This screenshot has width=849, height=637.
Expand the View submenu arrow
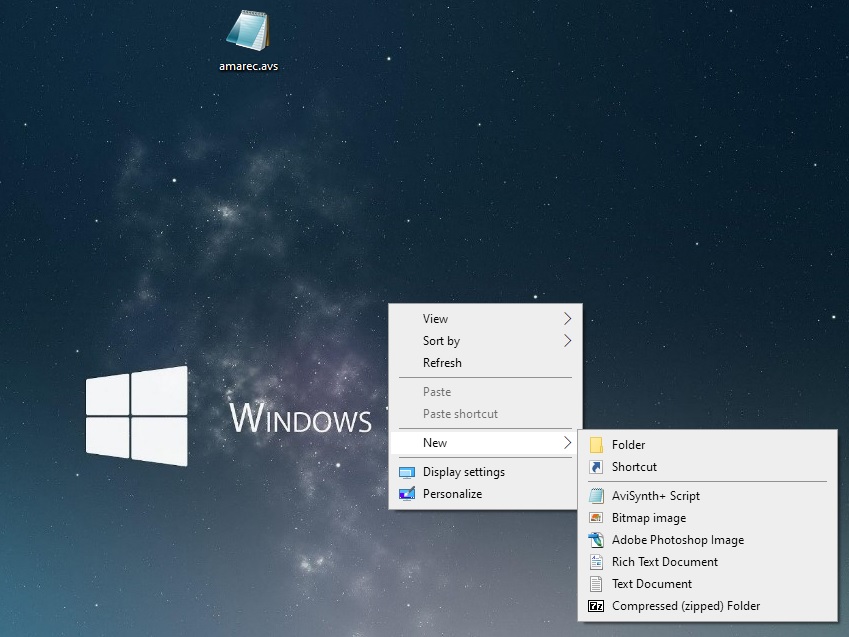click(567, 318)
